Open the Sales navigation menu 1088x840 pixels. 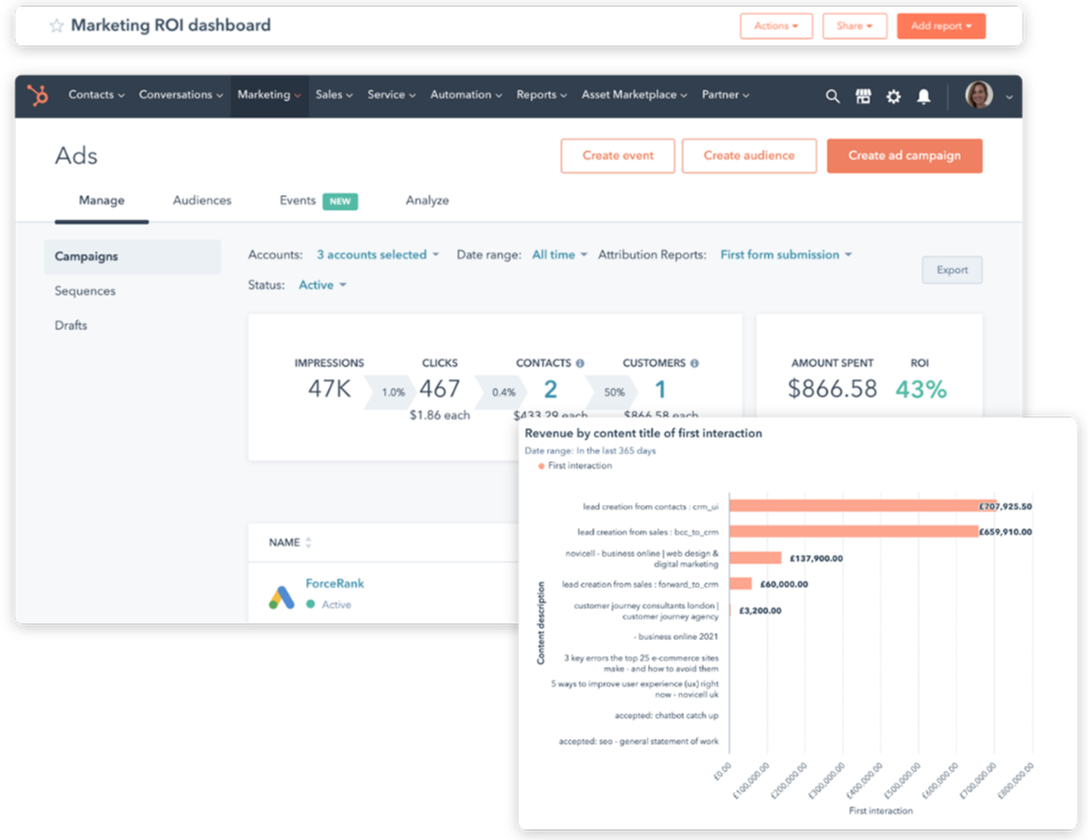point(334,95)
